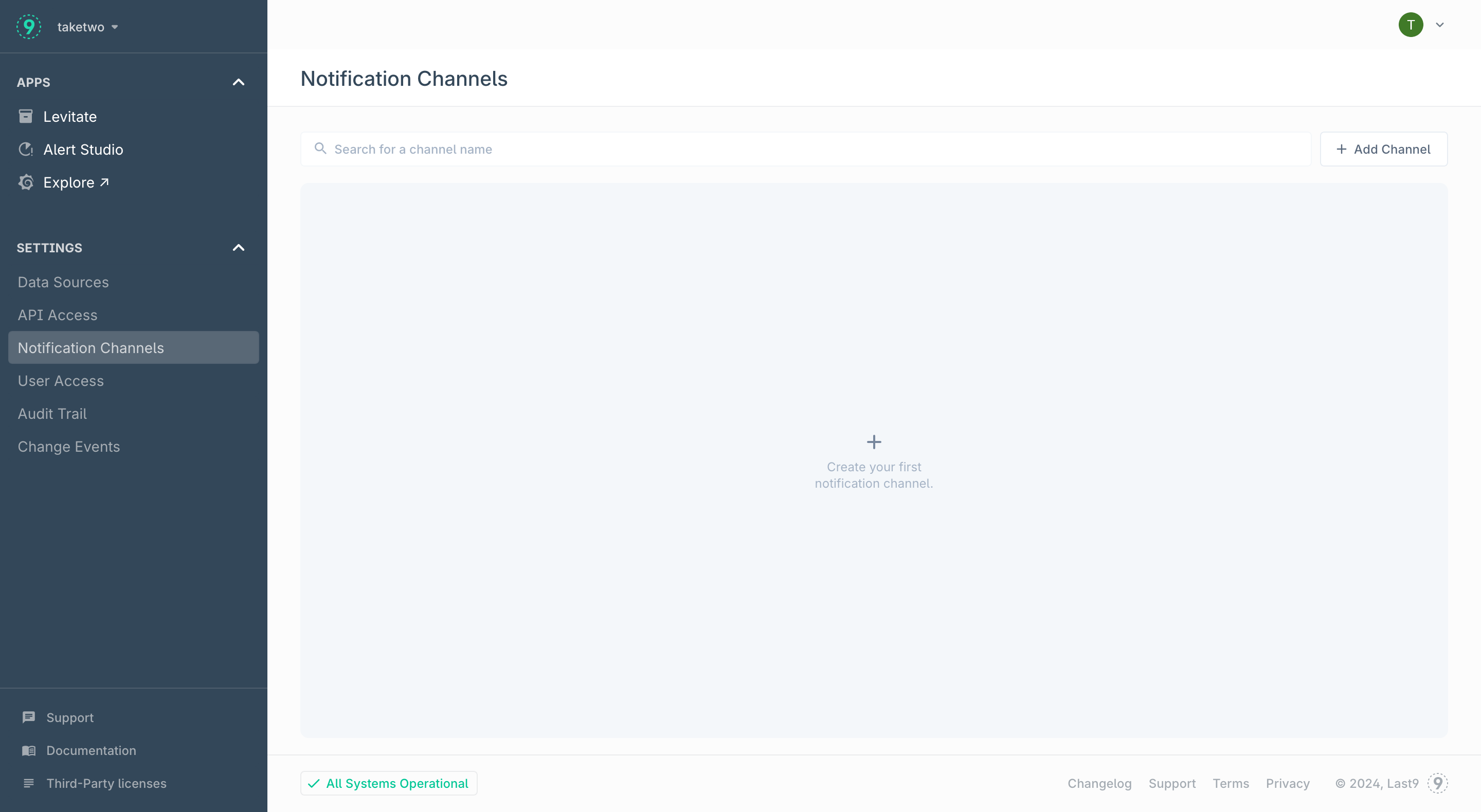This screenshot has width=1481, height=812.
Task: Click the All Systems Operational checkmark icon
Action: click(x=314, y=783)
